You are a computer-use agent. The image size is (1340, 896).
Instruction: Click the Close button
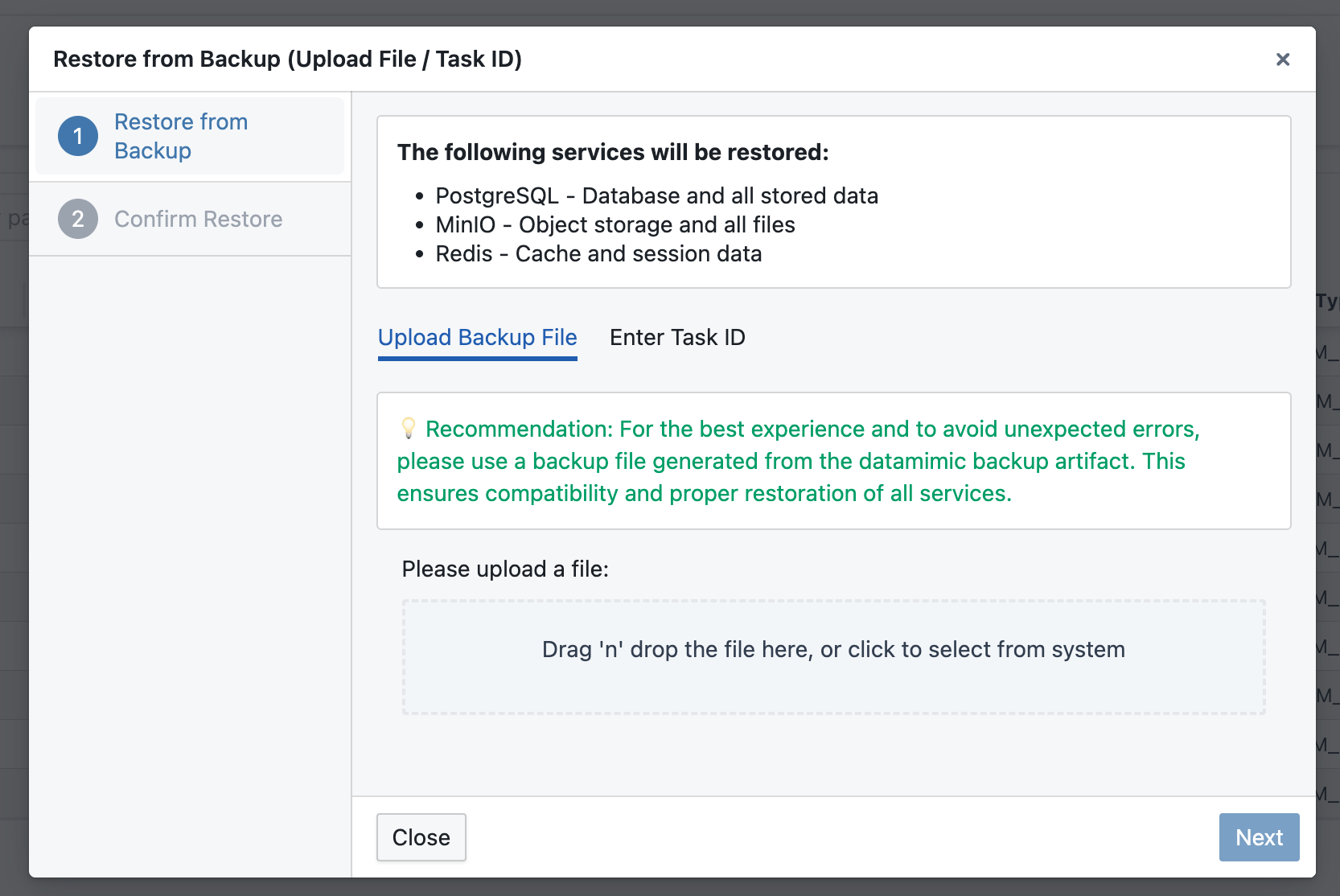tap(421, 837)
